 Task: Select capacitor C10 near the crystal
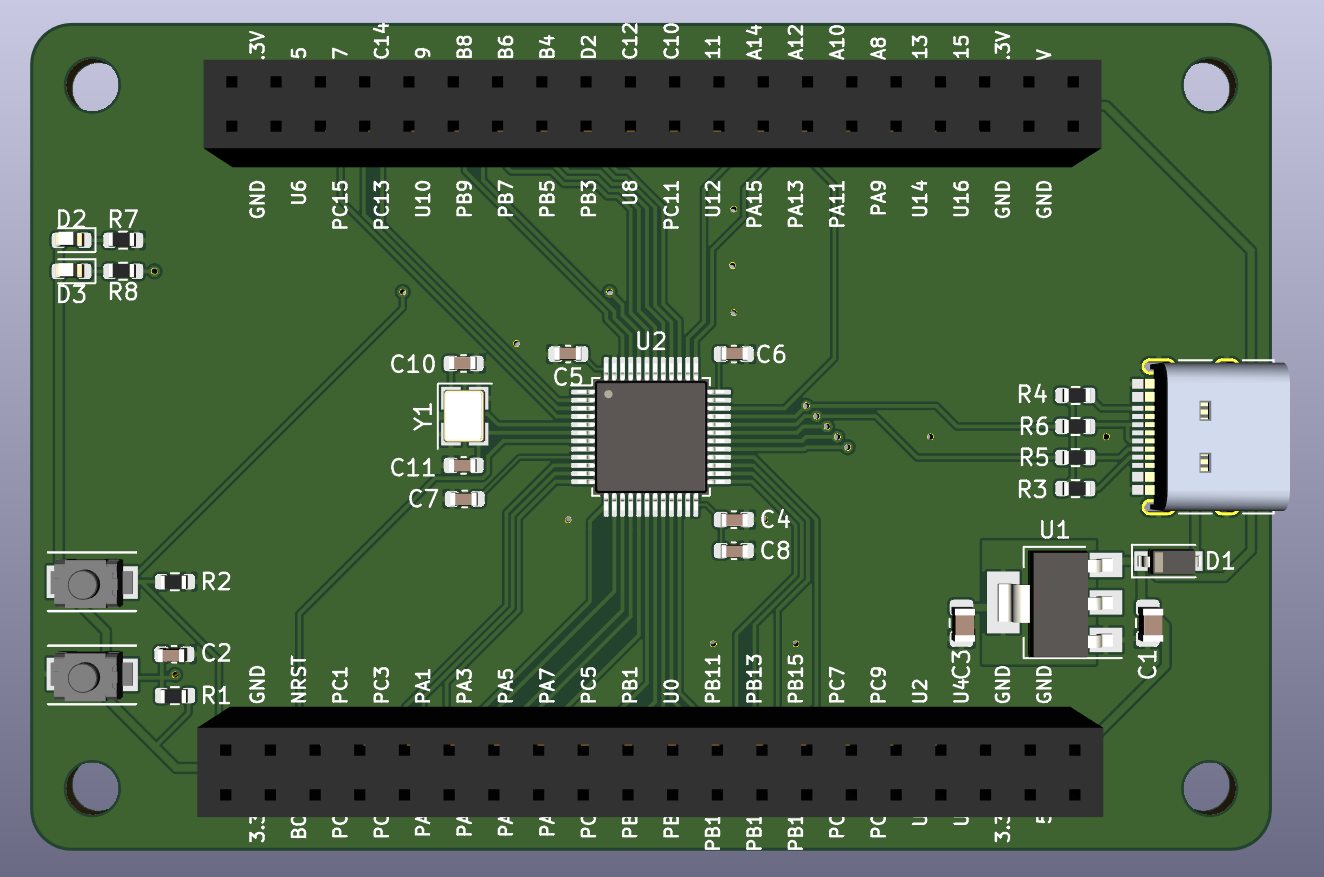(x=463, y=364)
